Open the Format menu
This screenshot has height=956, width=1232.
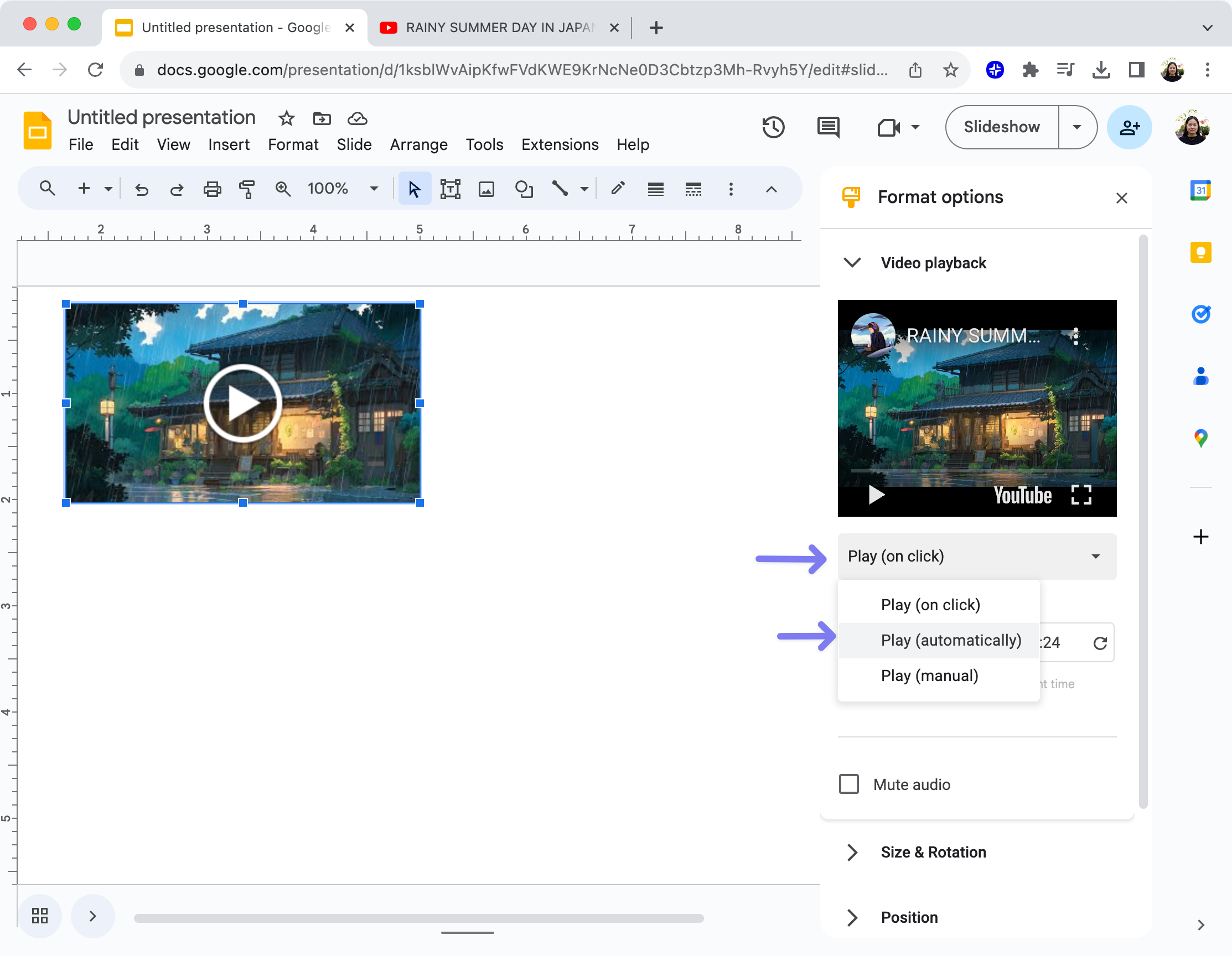tap(293, 144)
